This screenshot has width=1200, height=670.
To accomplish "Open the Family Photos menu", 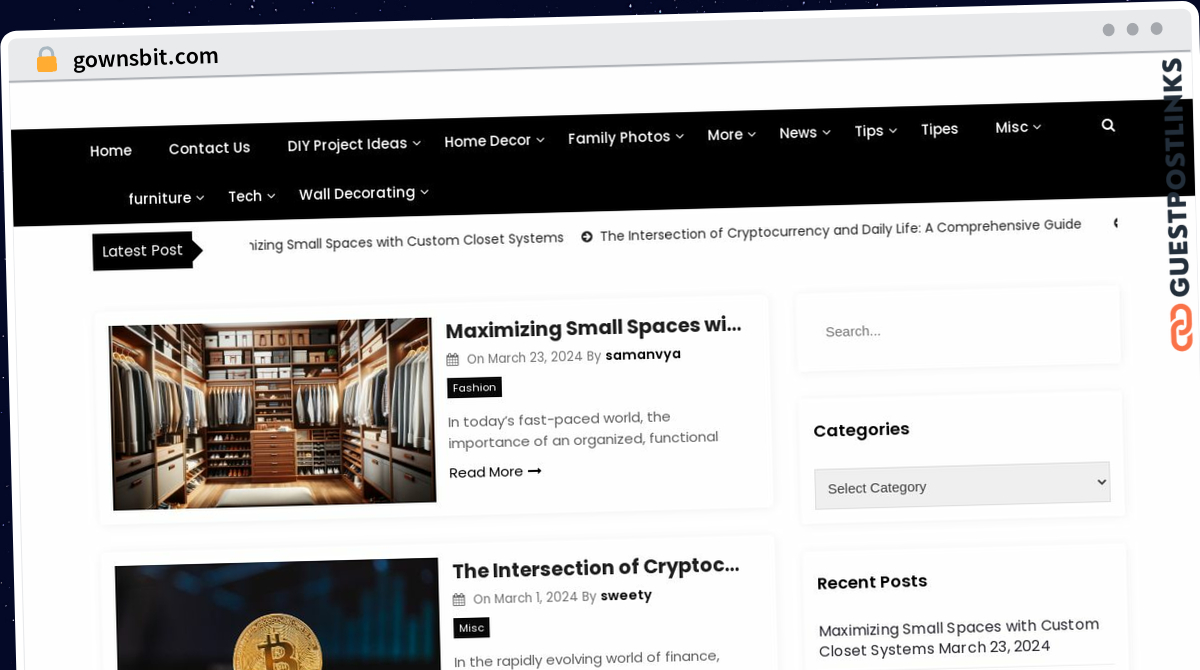I will point(619,137).
